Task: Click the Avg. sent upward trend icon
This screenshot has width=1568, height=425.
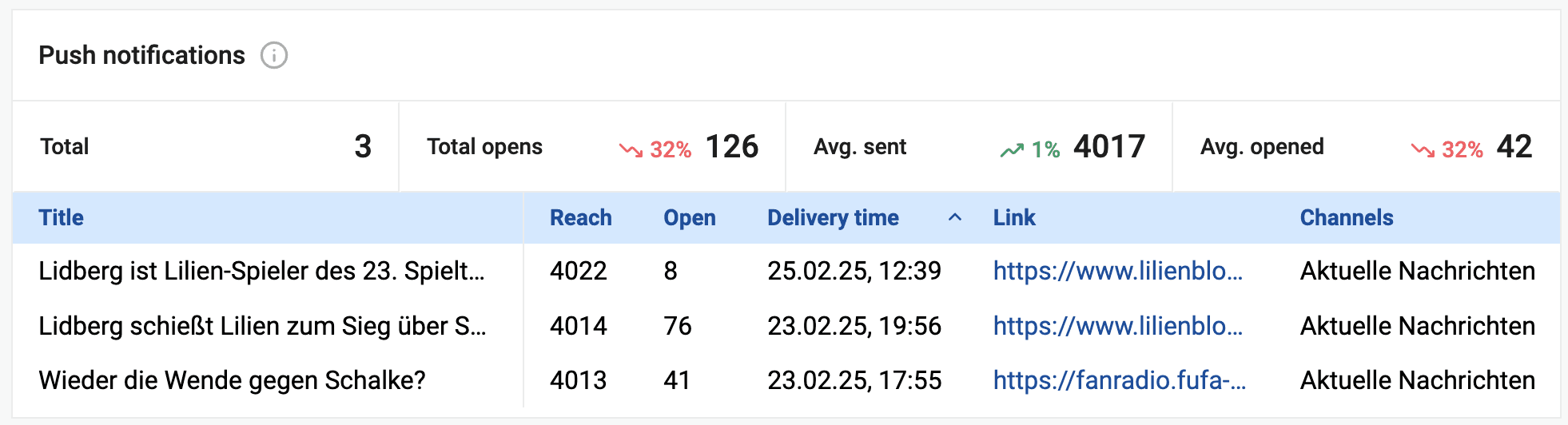Action: tap(1012, 149)
